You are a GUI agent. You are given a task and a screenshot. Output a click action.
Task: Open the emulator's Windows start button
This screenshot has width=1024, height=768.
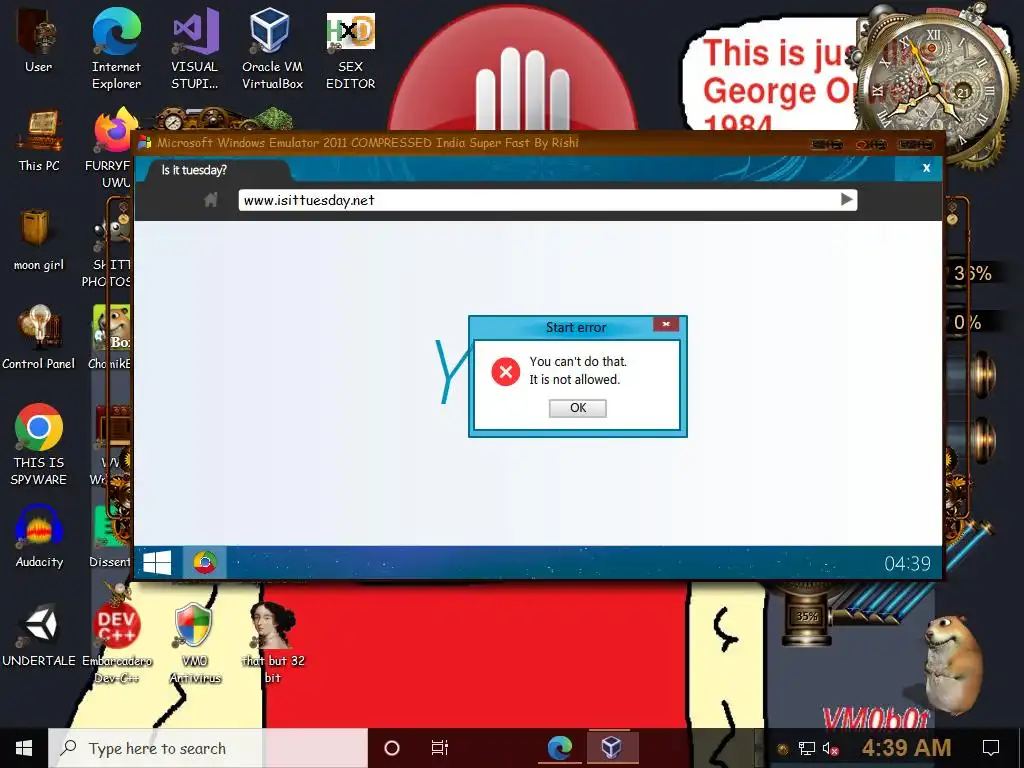pyautogui.click(x=157, y=562)
